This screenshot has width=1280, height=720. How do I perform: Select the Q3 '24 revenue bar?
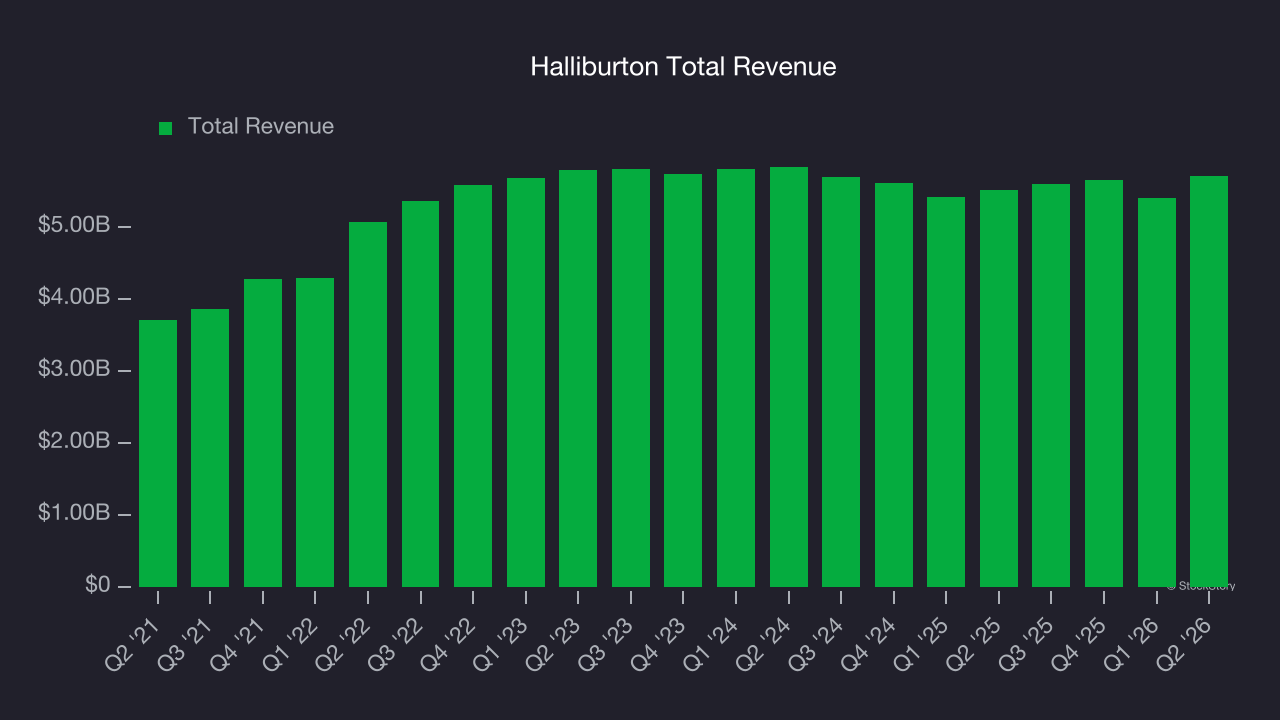pyautogui.click(x=841, y=382)
